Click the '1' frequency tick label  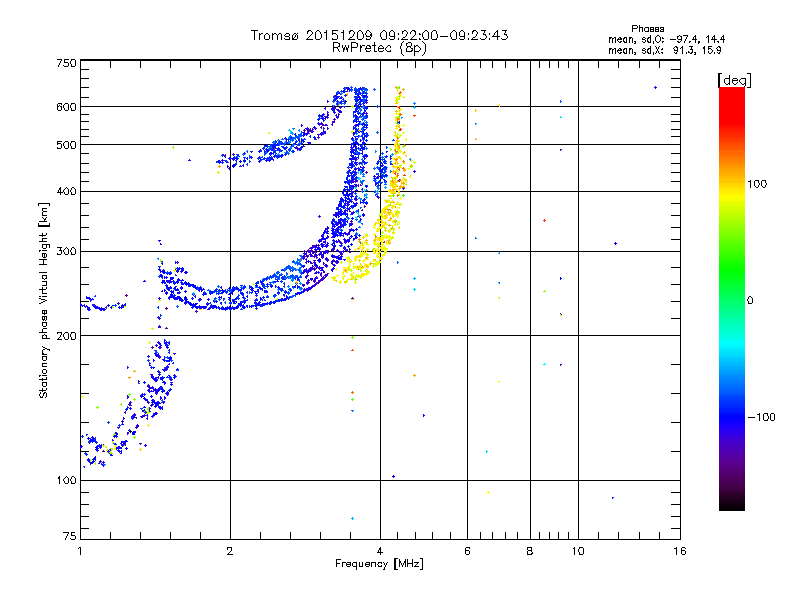coord(80,551)
